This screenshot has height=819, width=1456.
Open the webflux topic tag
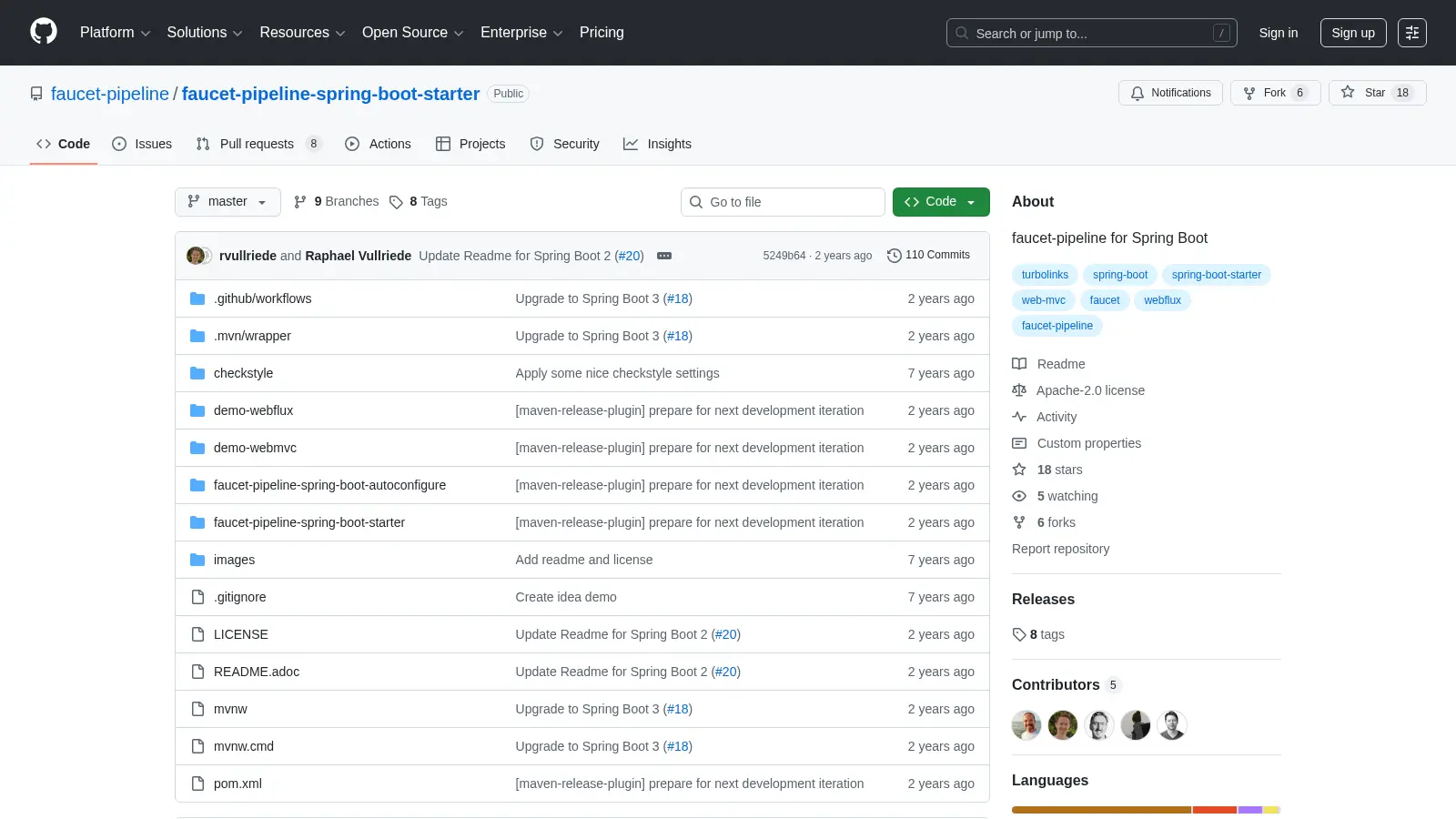[x=1162, y=300]
